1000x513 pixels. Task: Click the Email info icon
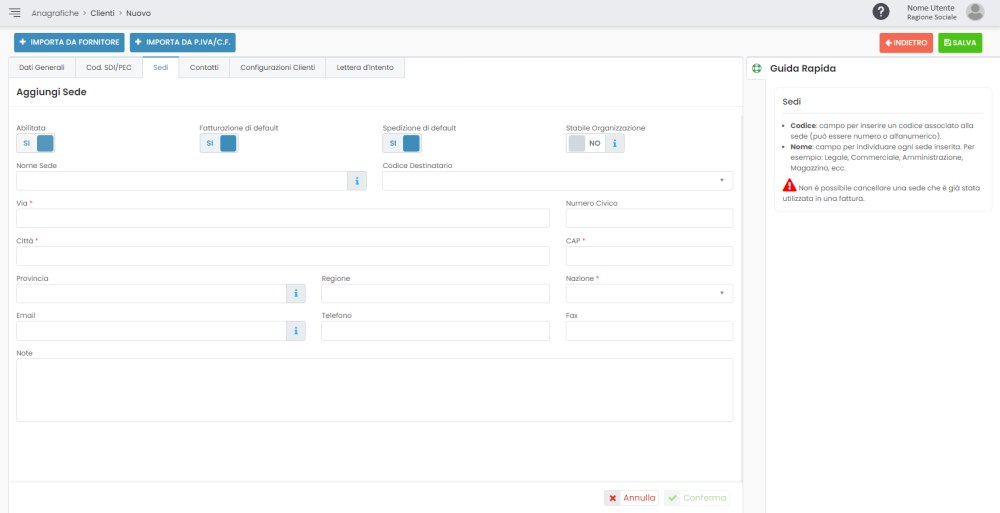tap(296, 331)
